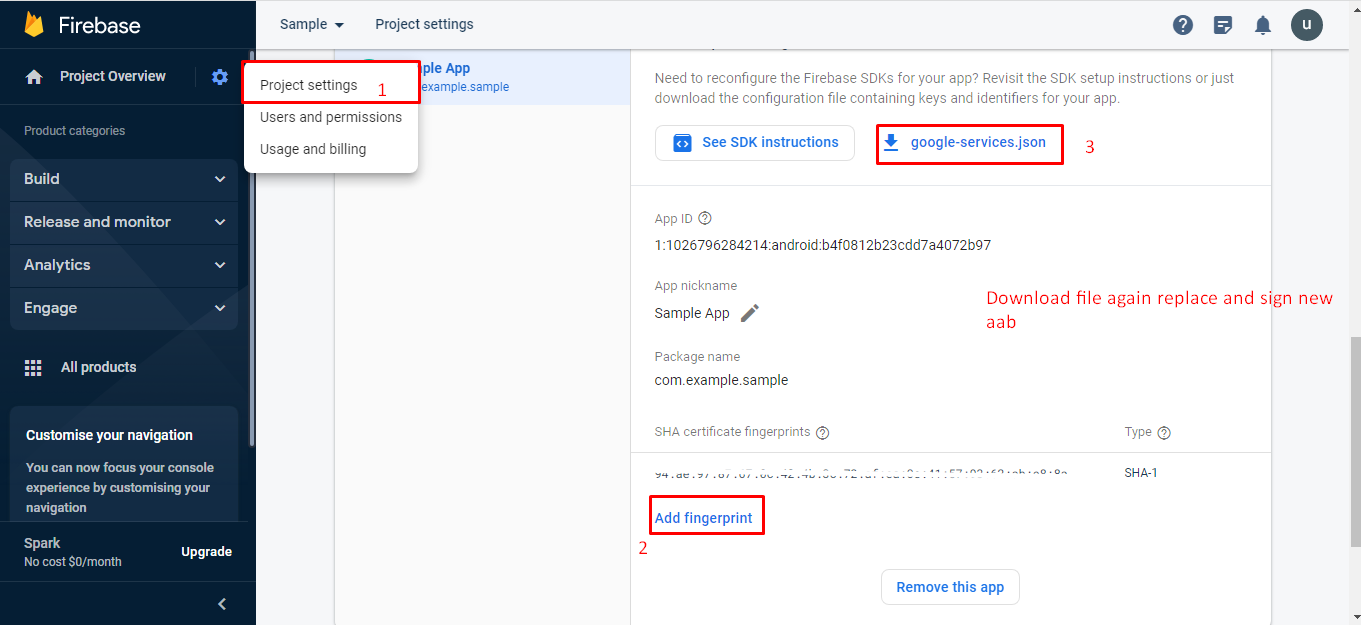Click the Spark plan label
The height and width of the screenshot is (625, 1361).
(42, 543)
